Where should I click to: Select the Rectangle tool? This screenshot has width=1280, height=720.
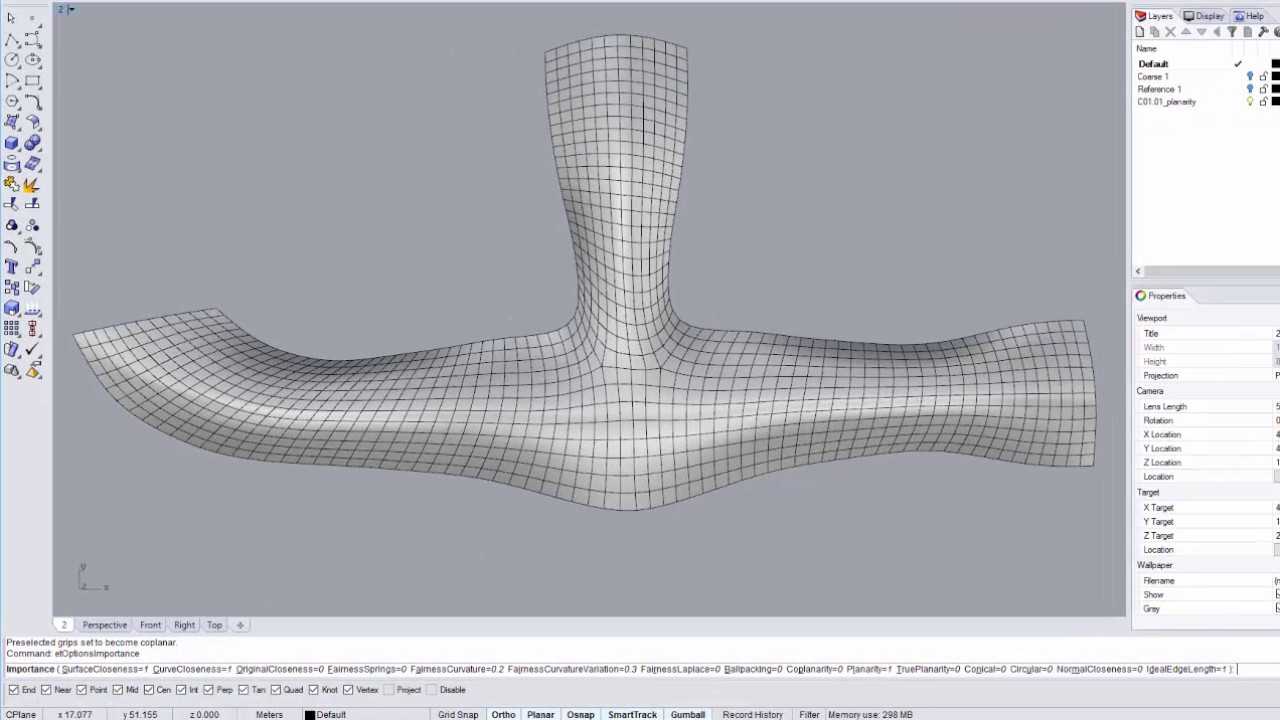(x=33, y=81)
